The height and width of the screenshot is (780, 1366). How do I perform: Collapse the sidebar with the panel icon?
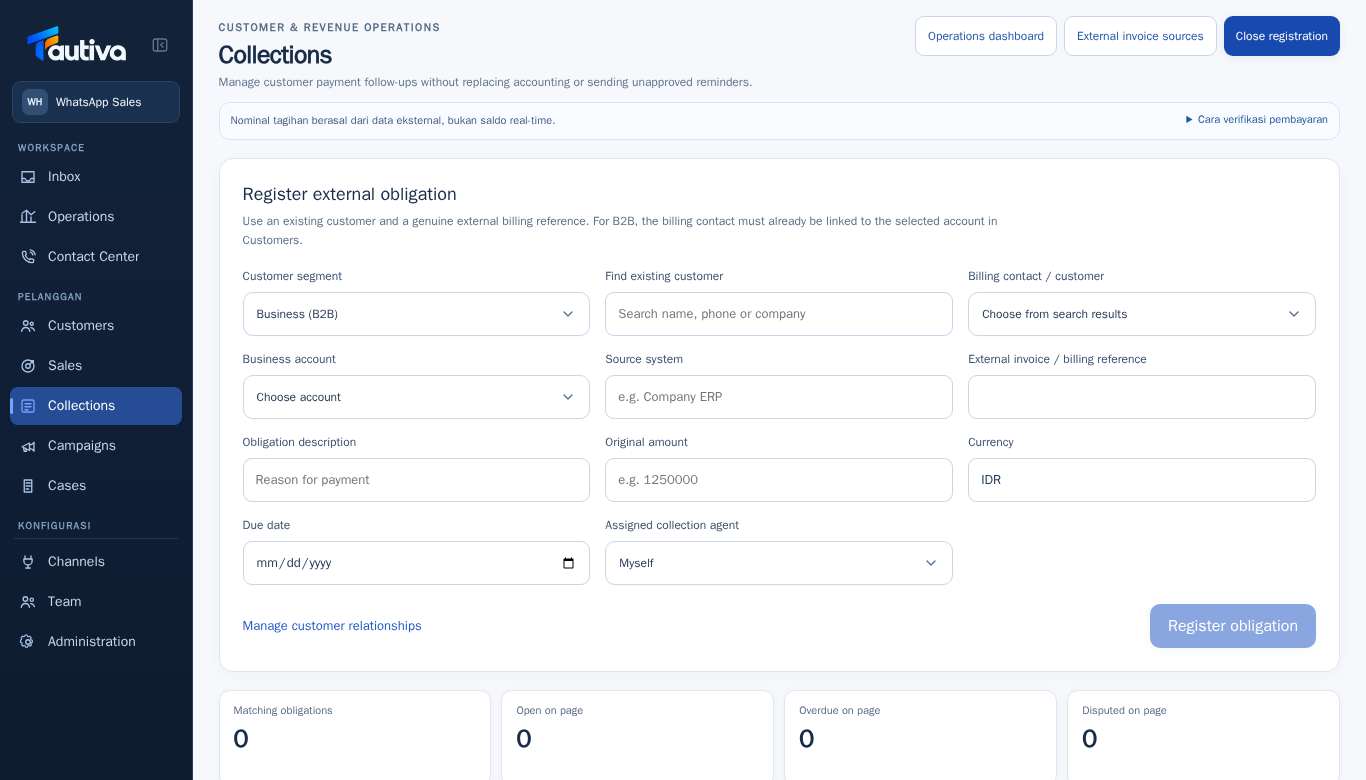click(160, 45)
